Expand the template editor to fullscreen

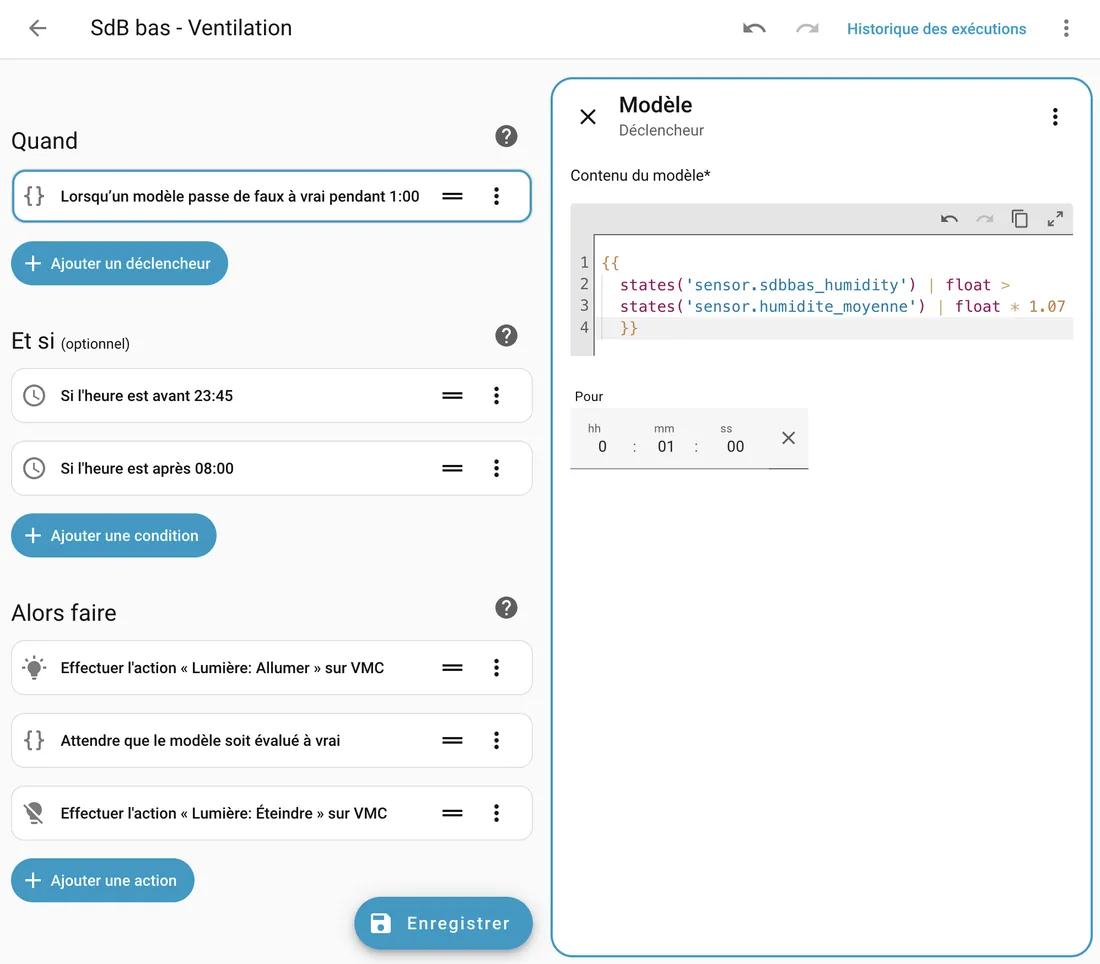(1055, 219)
